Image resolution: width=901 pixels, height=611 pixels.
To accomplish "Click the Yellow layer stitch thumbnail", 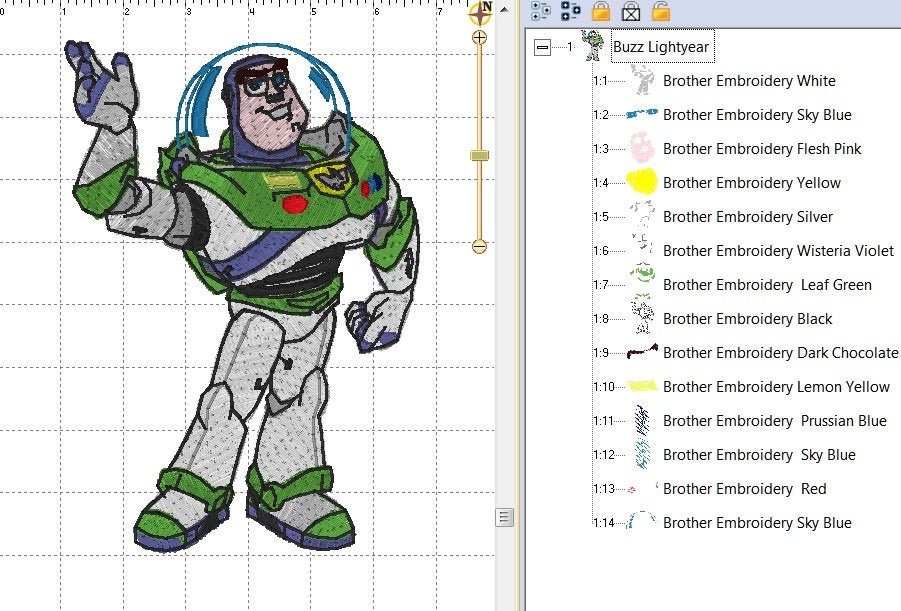I will coord(641,181).
